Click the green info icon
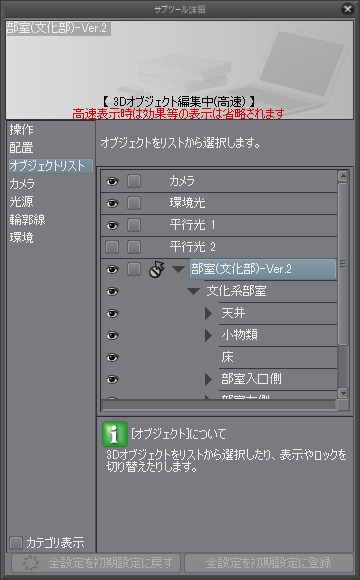Viewport: 360px width, 580px height. point(115,434)
